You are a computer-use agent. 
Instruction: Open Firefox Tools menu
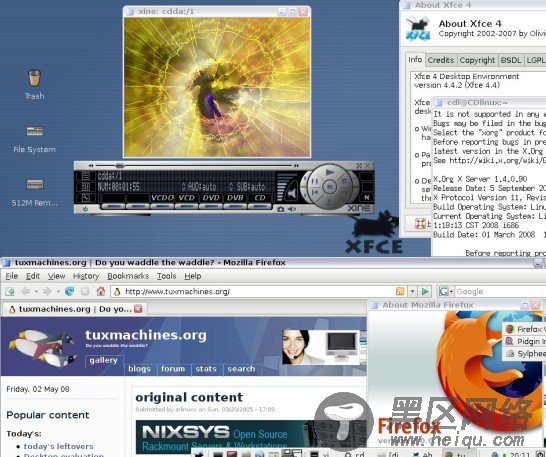pos(166,276)
